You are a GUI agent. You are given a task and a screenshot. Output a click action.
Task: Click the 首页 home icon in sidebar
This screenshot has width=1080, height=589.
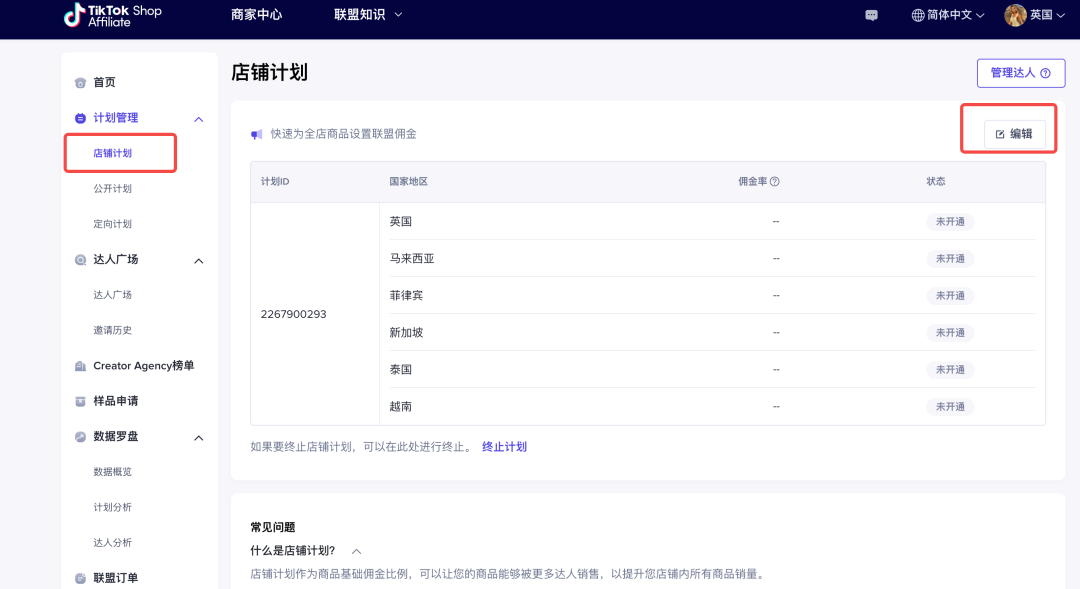tap(80, 83)
